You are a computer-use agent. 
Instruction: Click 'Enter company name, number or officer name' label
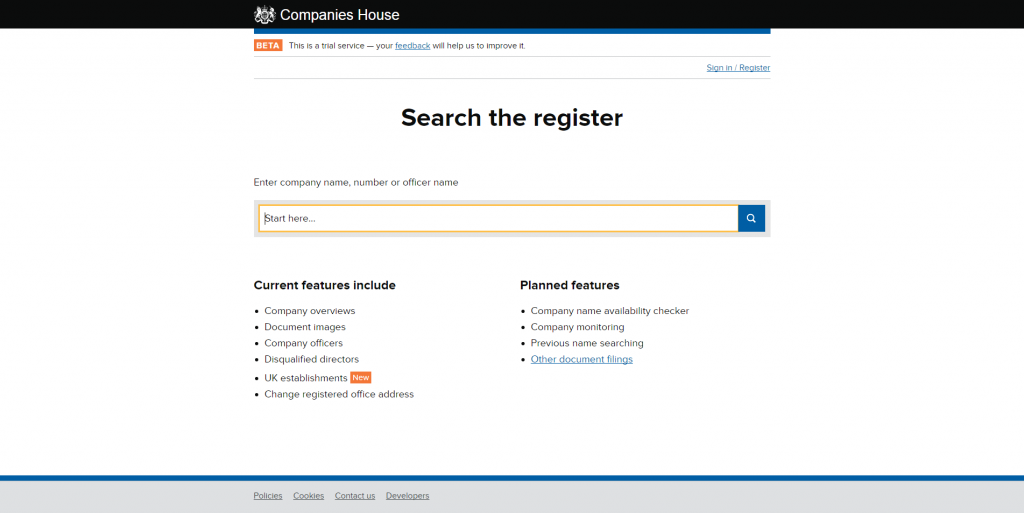pos(356,183)
